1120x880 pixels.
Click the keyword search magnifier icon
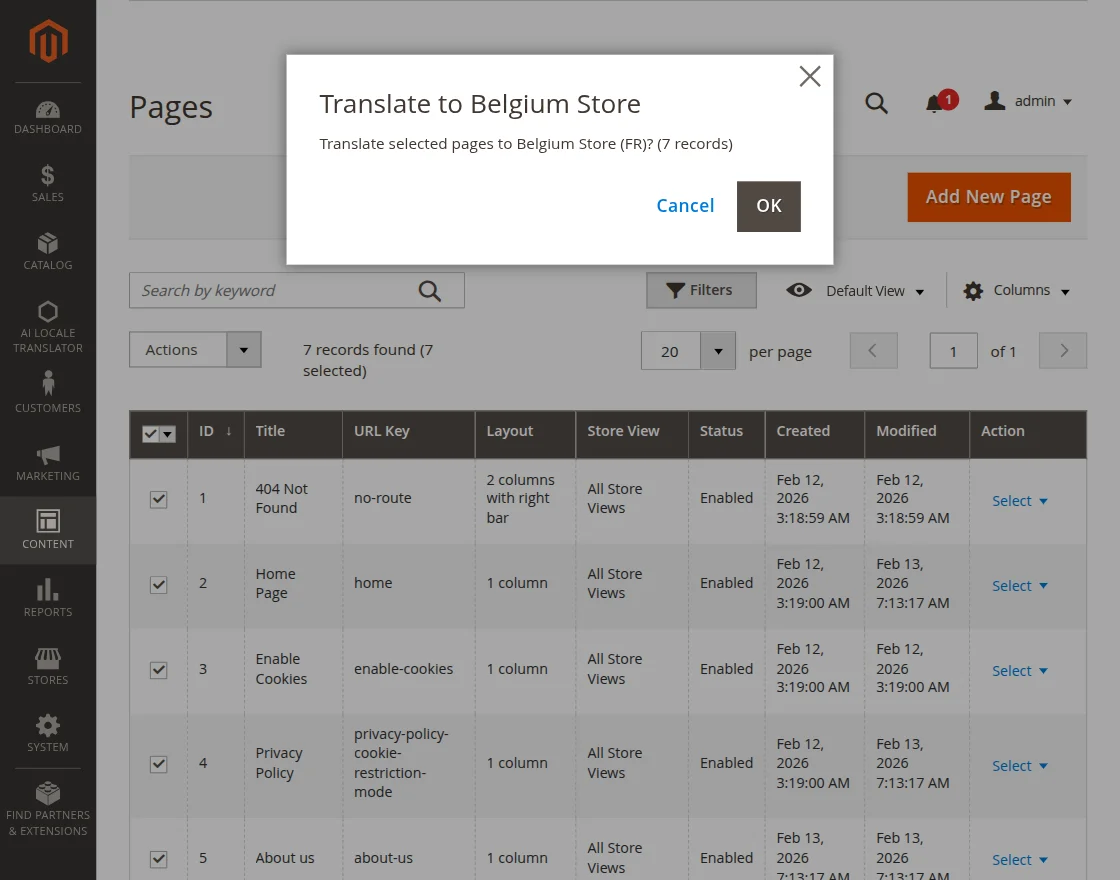tap(430, 291)
